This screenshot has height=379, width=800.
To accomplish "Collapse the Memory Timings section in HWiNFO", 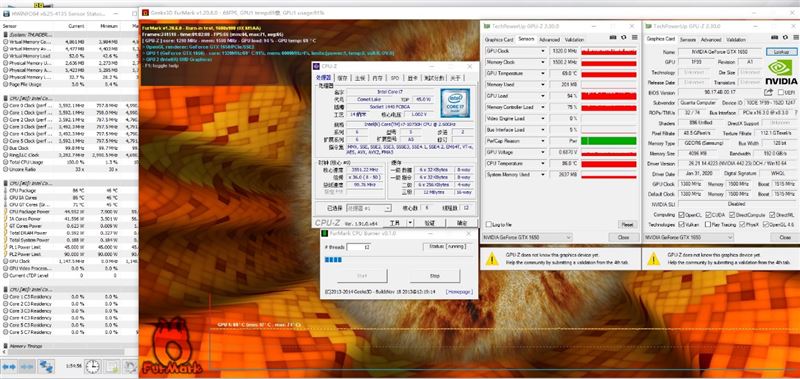I will (x=5, y=346).
